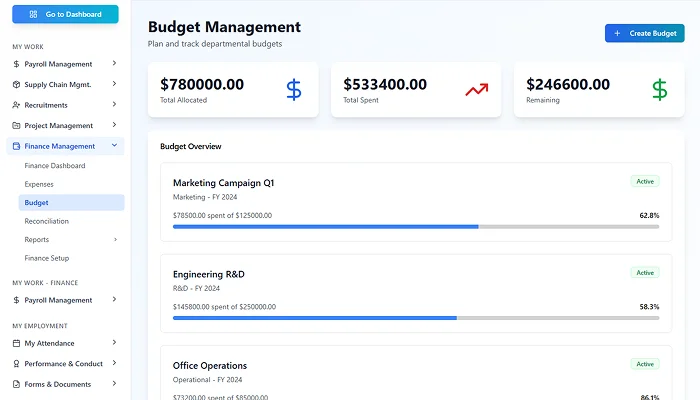The width and height of the screenshot is (700, 400).
Task: Click the Recruitments people icon in sidebar
Action: pos(16,105)
